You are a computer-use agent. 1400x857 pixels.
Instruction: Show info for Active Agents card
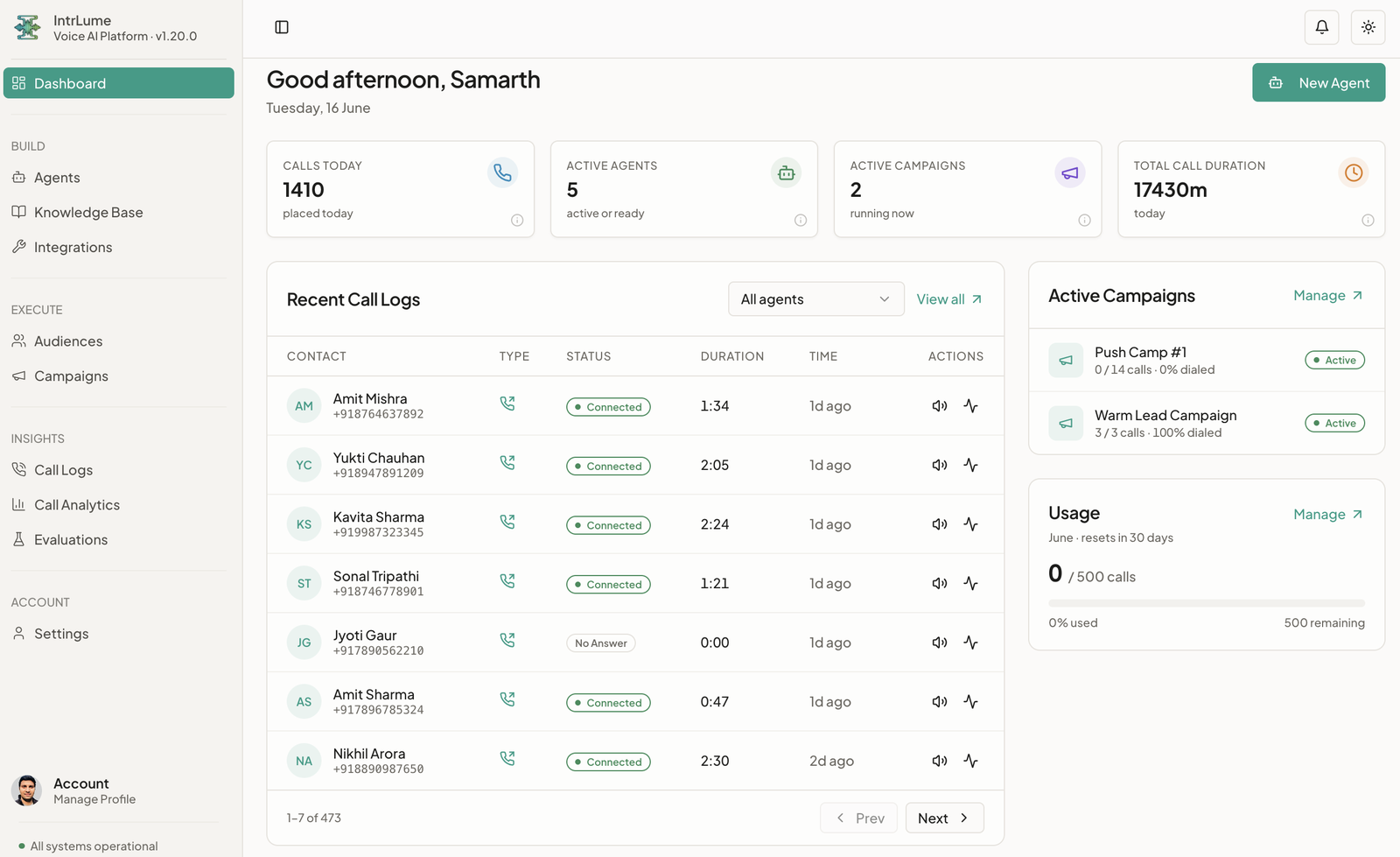[801, 221]
